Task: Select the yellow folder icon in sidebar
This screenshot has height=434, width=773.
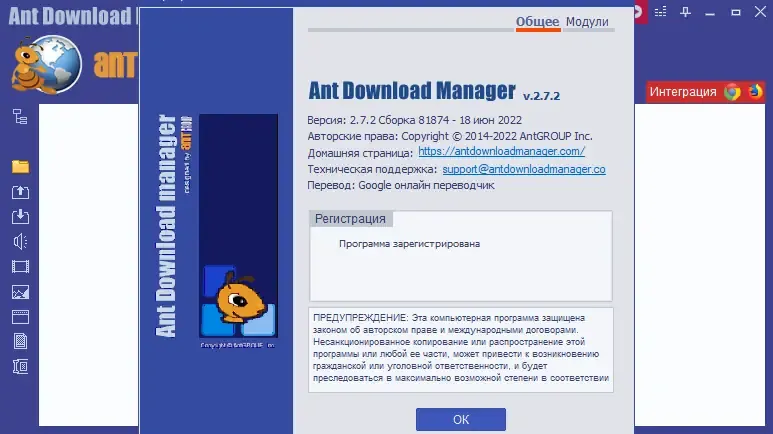Action: [x=20, y=167]
